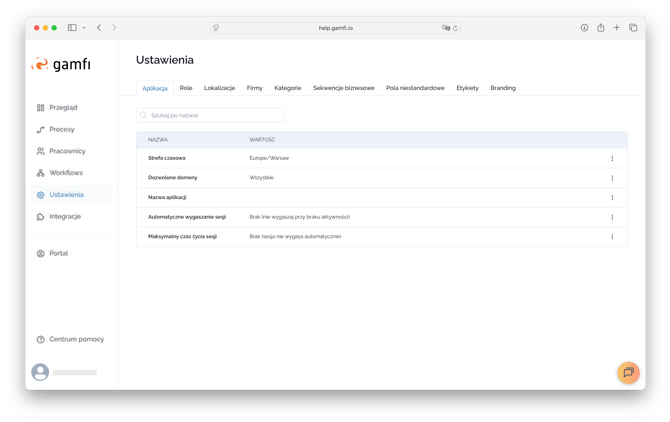Click the Przegląd dashboard icon in sidebar
Screen dimensions: 670x422
click(41, 107)
